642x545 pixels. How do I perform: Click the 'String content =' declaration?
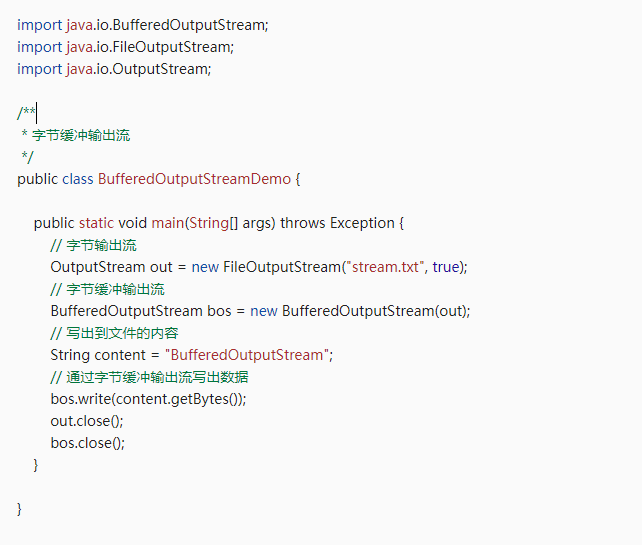point(192,355)
